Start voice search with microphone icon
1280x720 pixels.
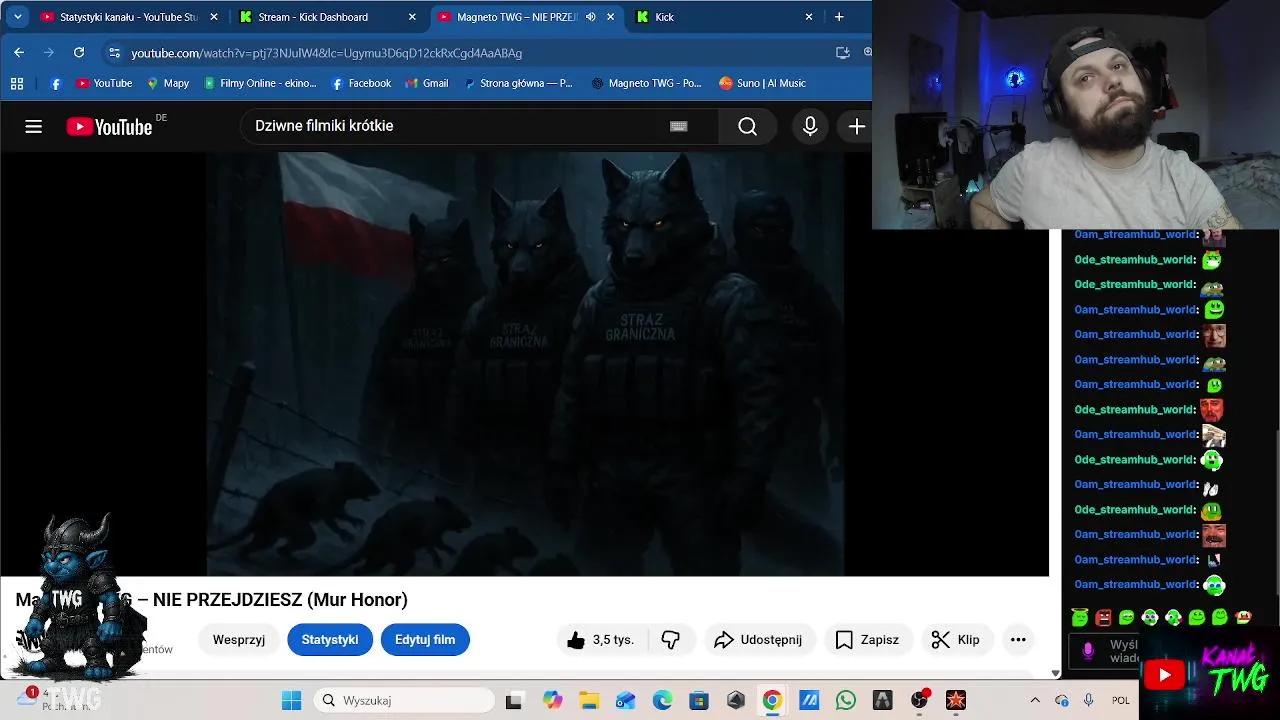point(810,126)
